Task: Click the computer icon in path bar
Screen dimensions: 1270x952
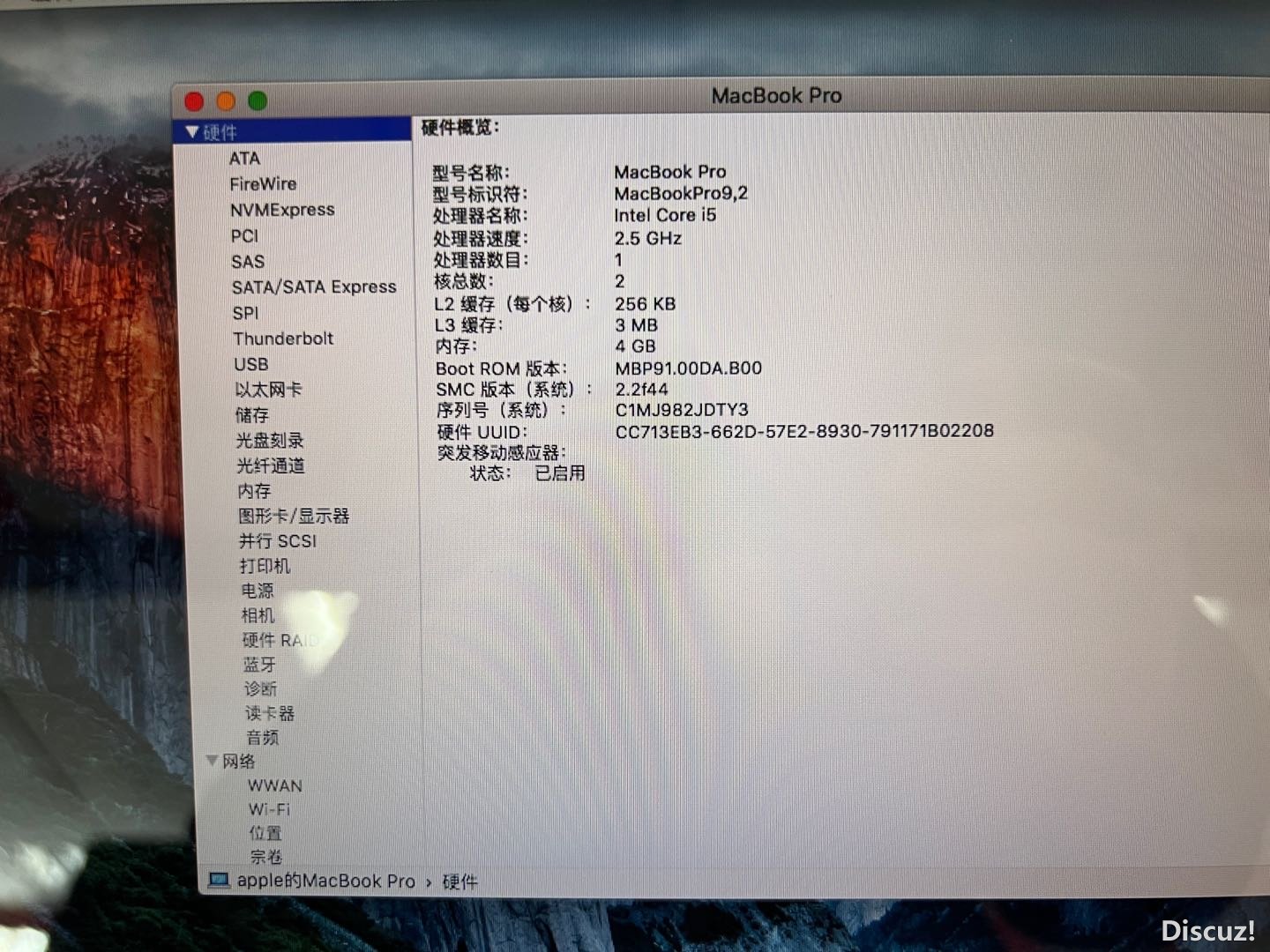Action: (x=219, y=881)
